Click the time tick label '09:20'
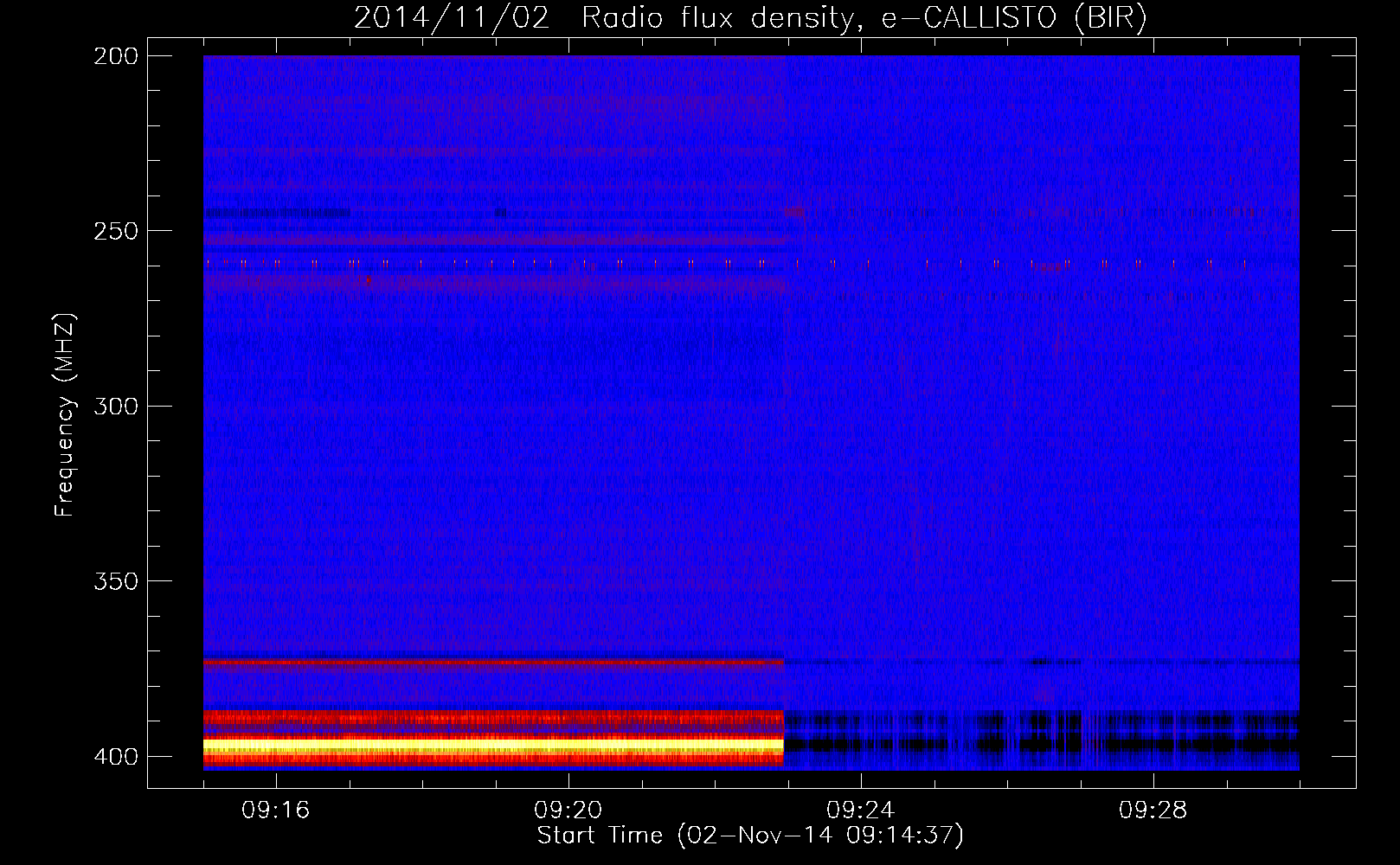1400x865 pixels. pyautogui.click(x=568, y=811)
